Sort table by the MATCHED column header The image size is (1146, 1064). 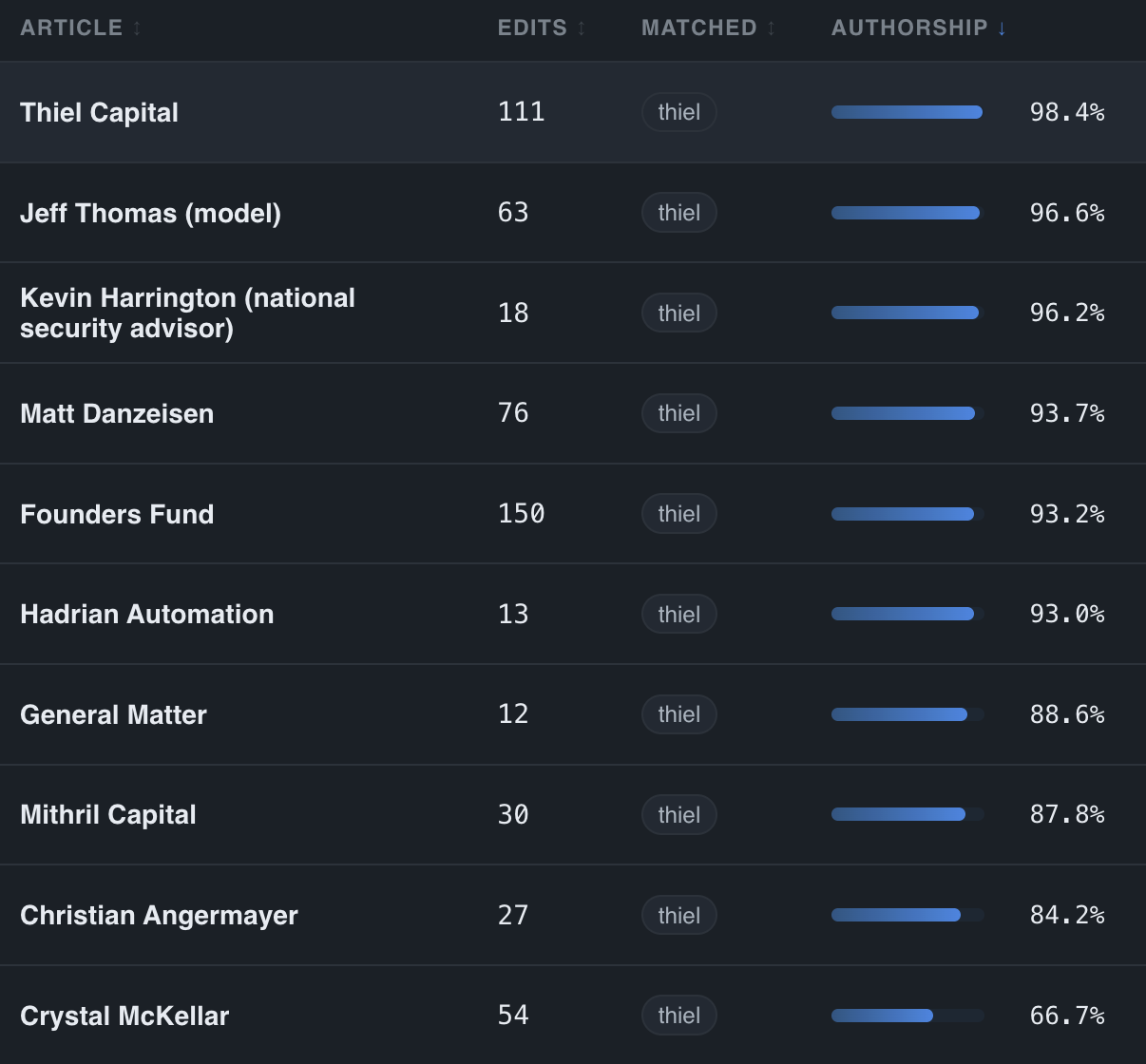(709, 28)
